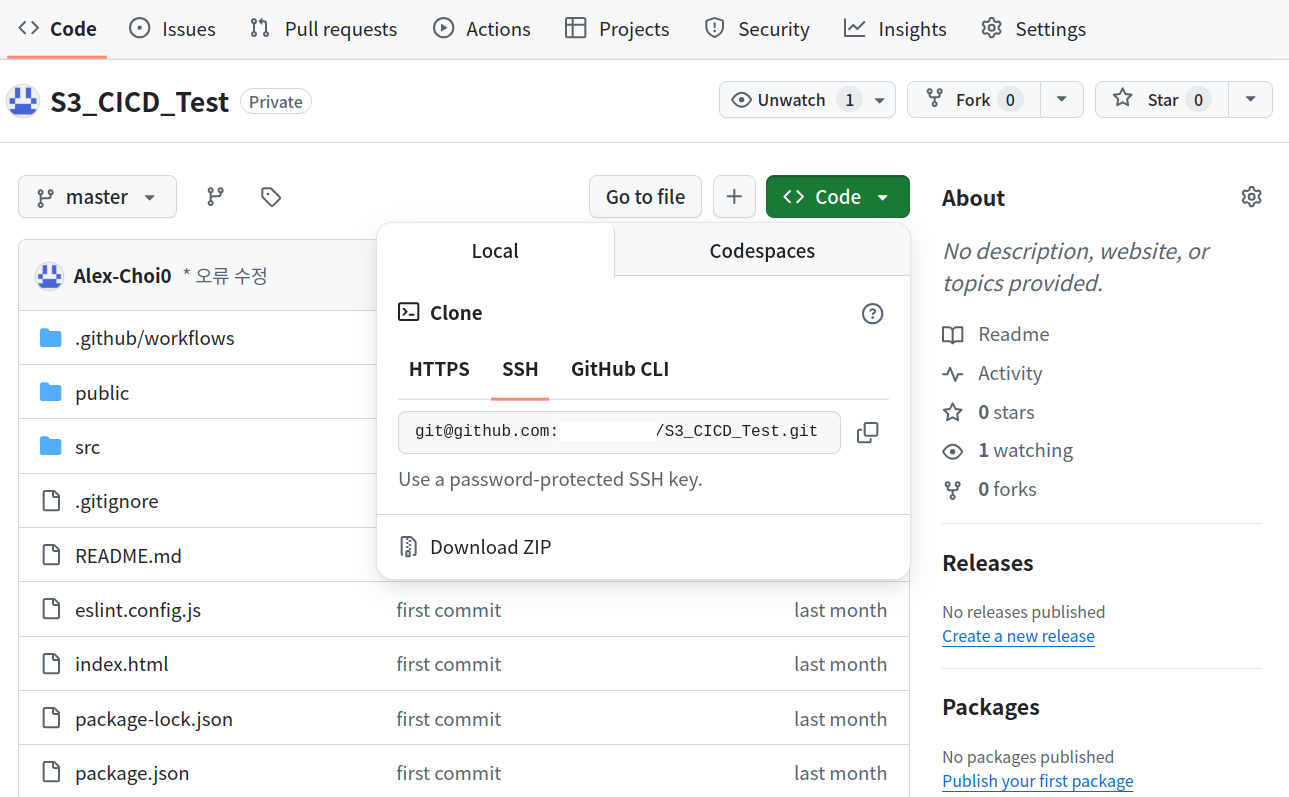Open the Actions tab

[481, 29]
